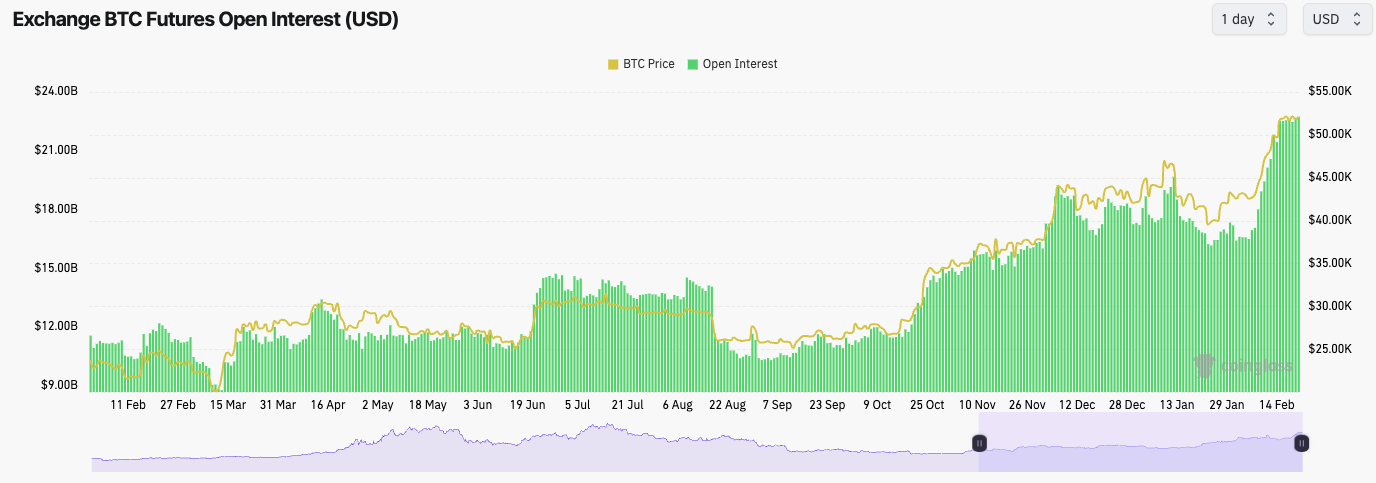Select the '14 Feb' x-axis date label
Screen dimensions: 1376x483
(x=1277, y=405)
